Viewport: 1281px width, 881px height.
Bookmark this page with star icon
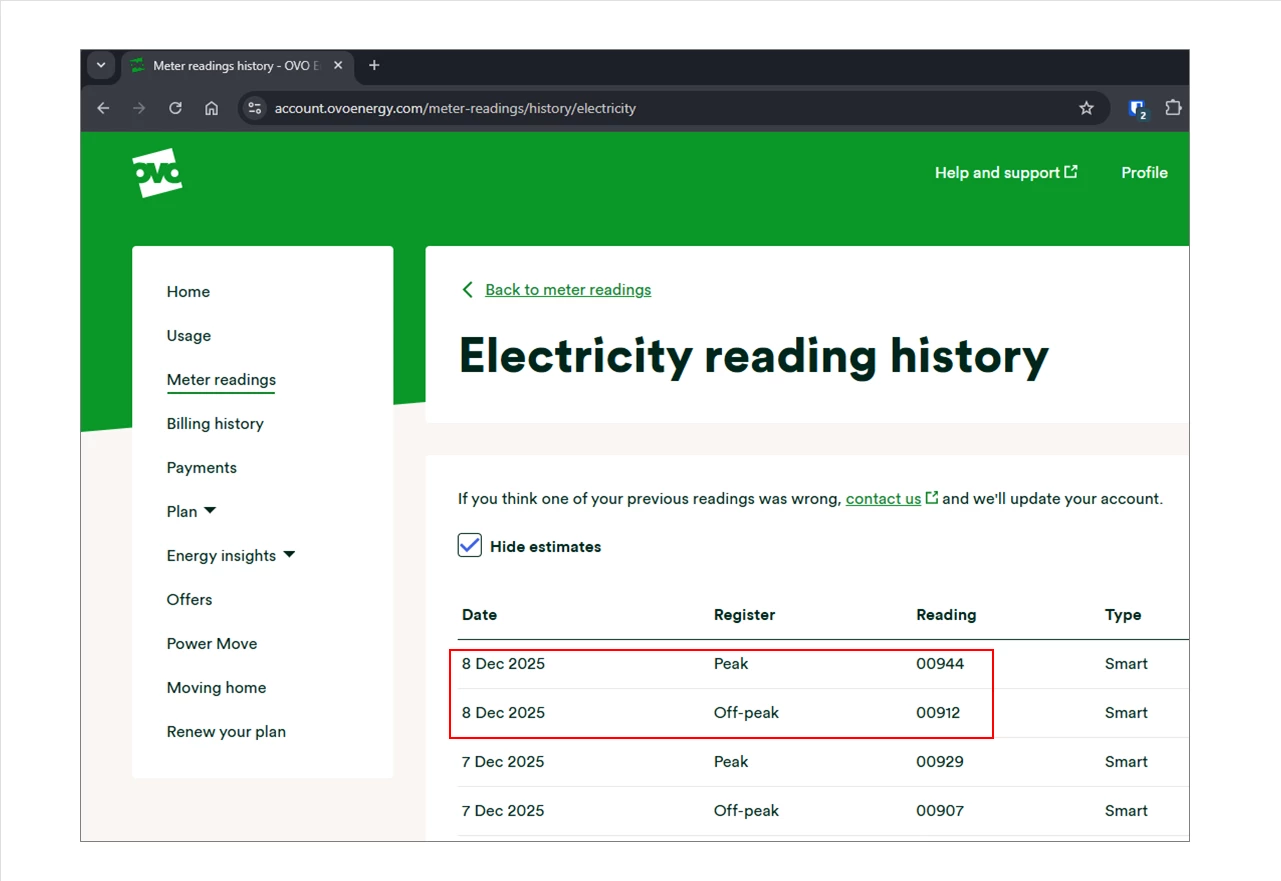[1086, 108]
